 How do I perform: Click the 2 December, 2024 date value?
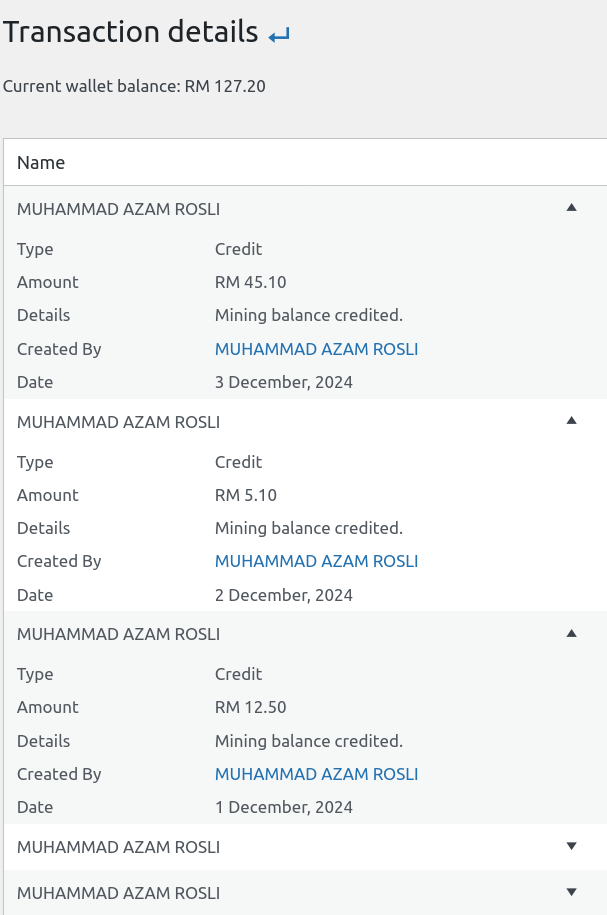[x=283, y=595]
